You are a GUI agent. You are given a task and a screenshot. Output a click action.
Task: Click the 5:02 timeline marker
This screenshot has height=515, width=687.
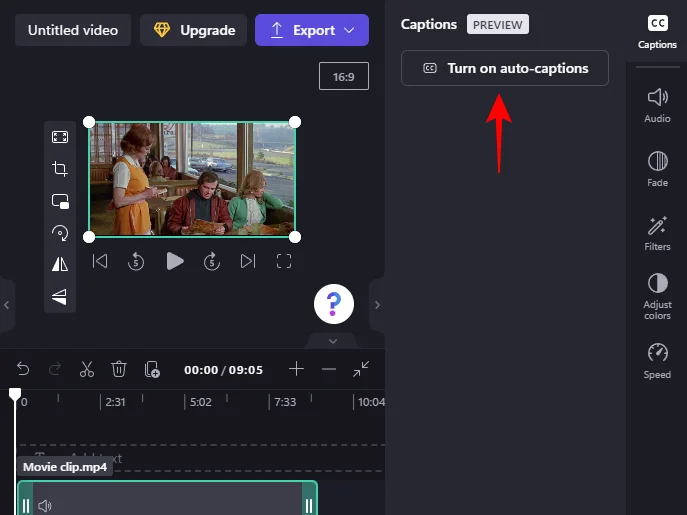click(x=200, y=402)
